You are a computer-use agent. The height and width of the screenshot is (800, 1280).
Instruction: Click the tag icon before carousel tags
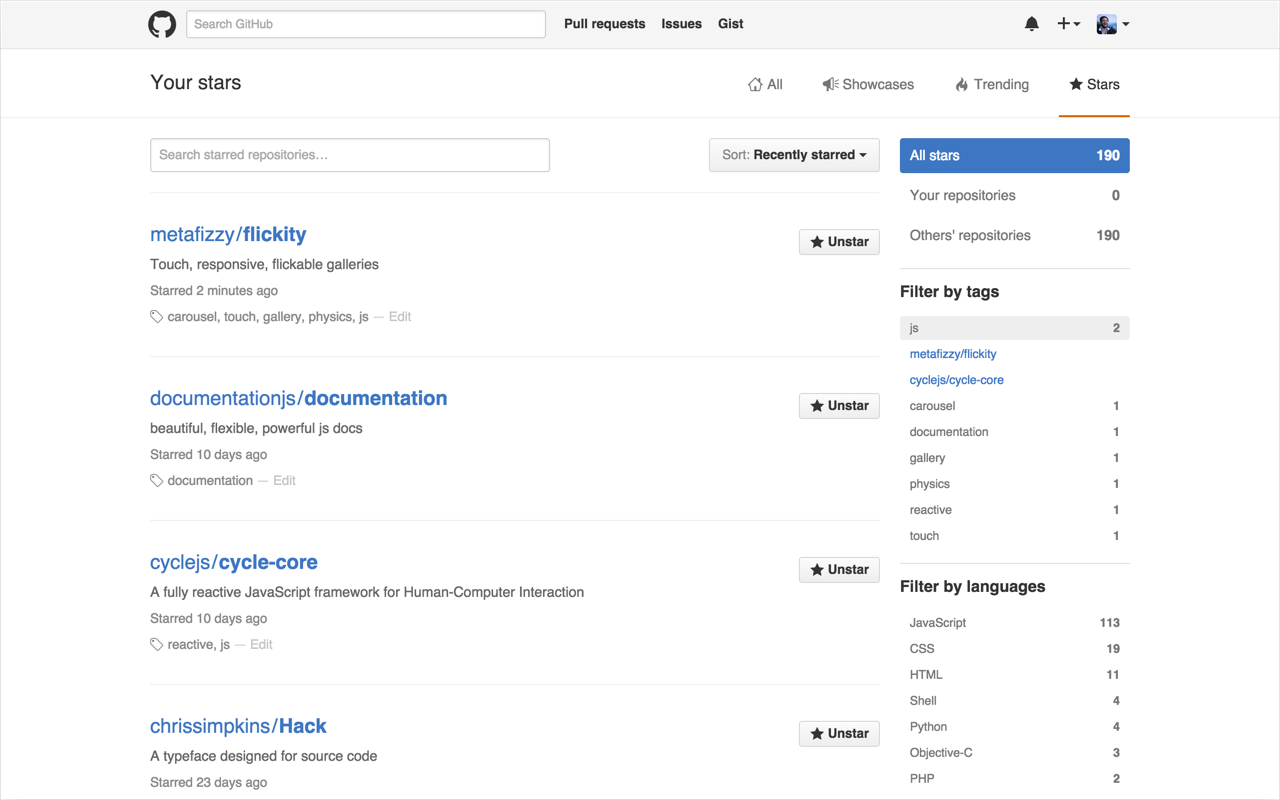[x=157, y=316]
